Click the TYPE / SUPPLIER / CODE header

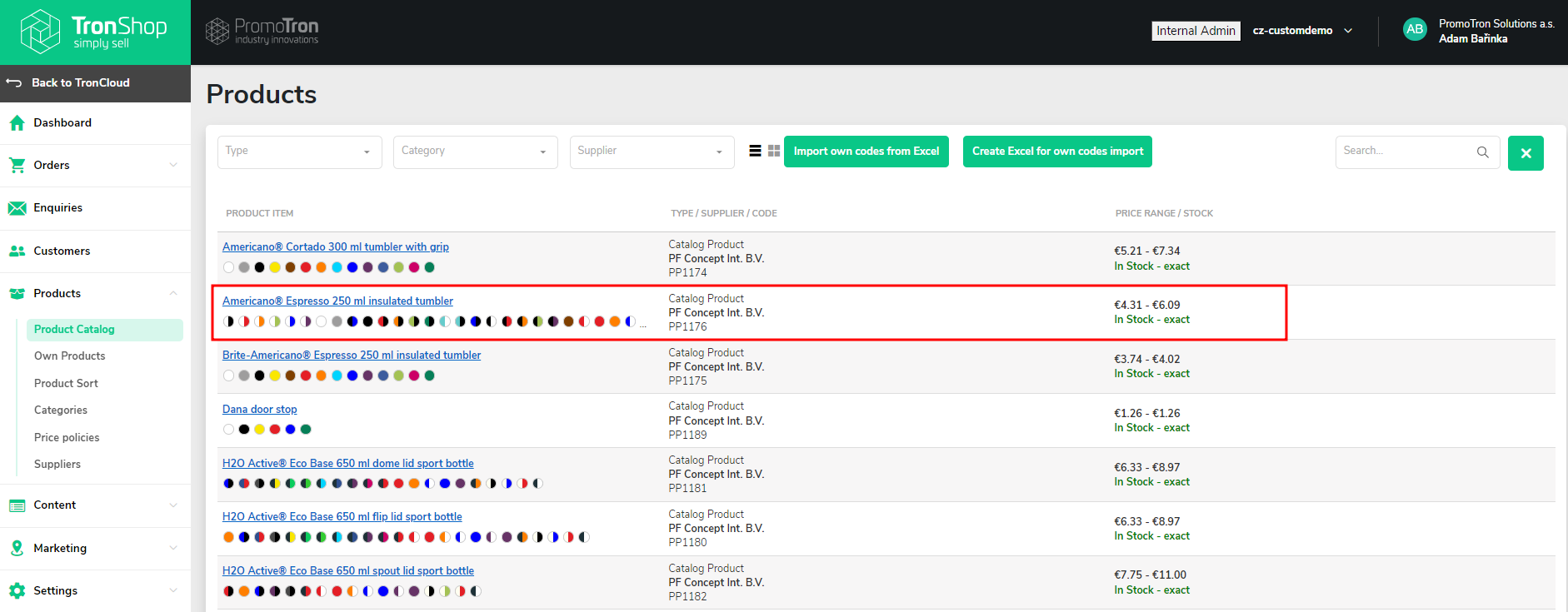click(x=724, y=214)
